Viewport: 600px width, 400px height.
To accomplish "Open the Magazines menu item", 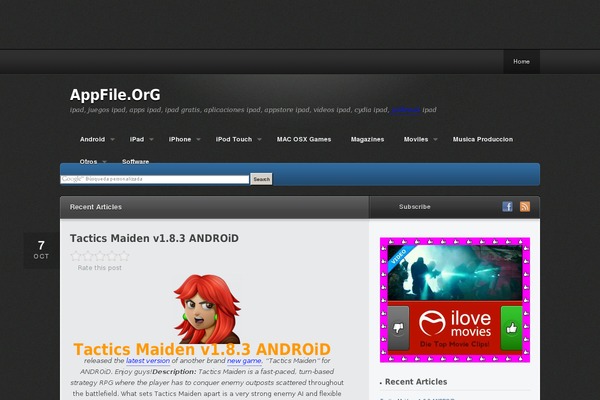I will click(x=367, y=139).
